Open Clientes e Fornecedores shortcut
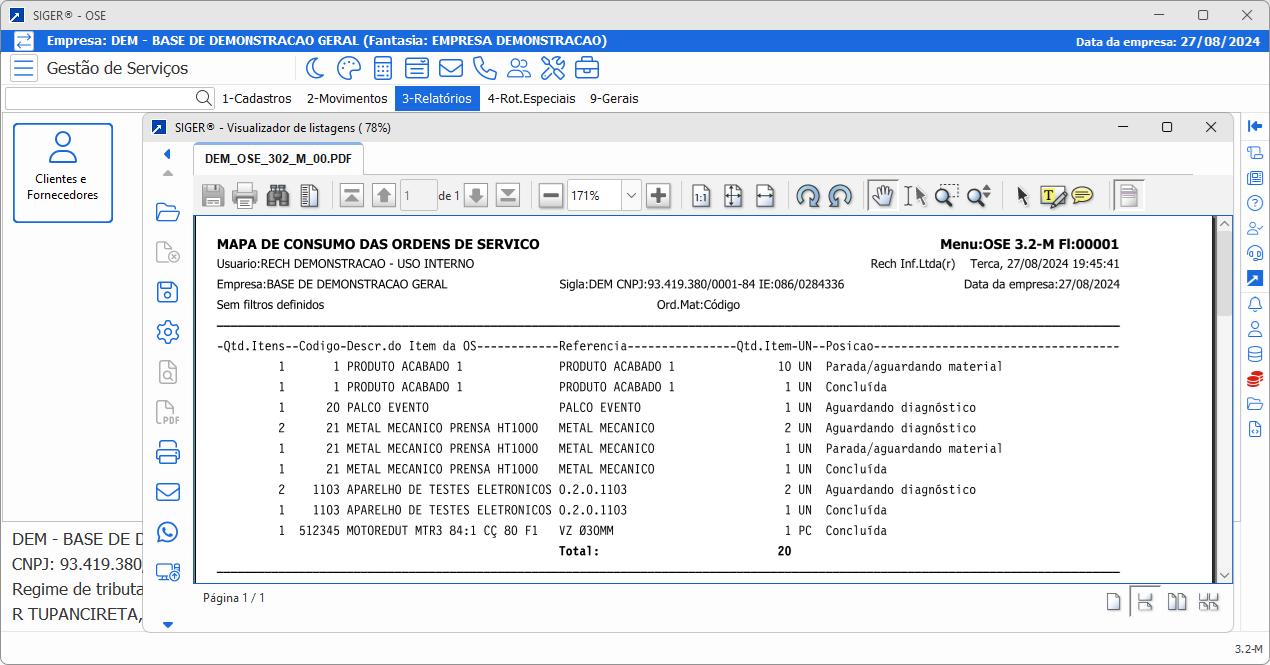The image size is (1270, 665). click(63, 172)
